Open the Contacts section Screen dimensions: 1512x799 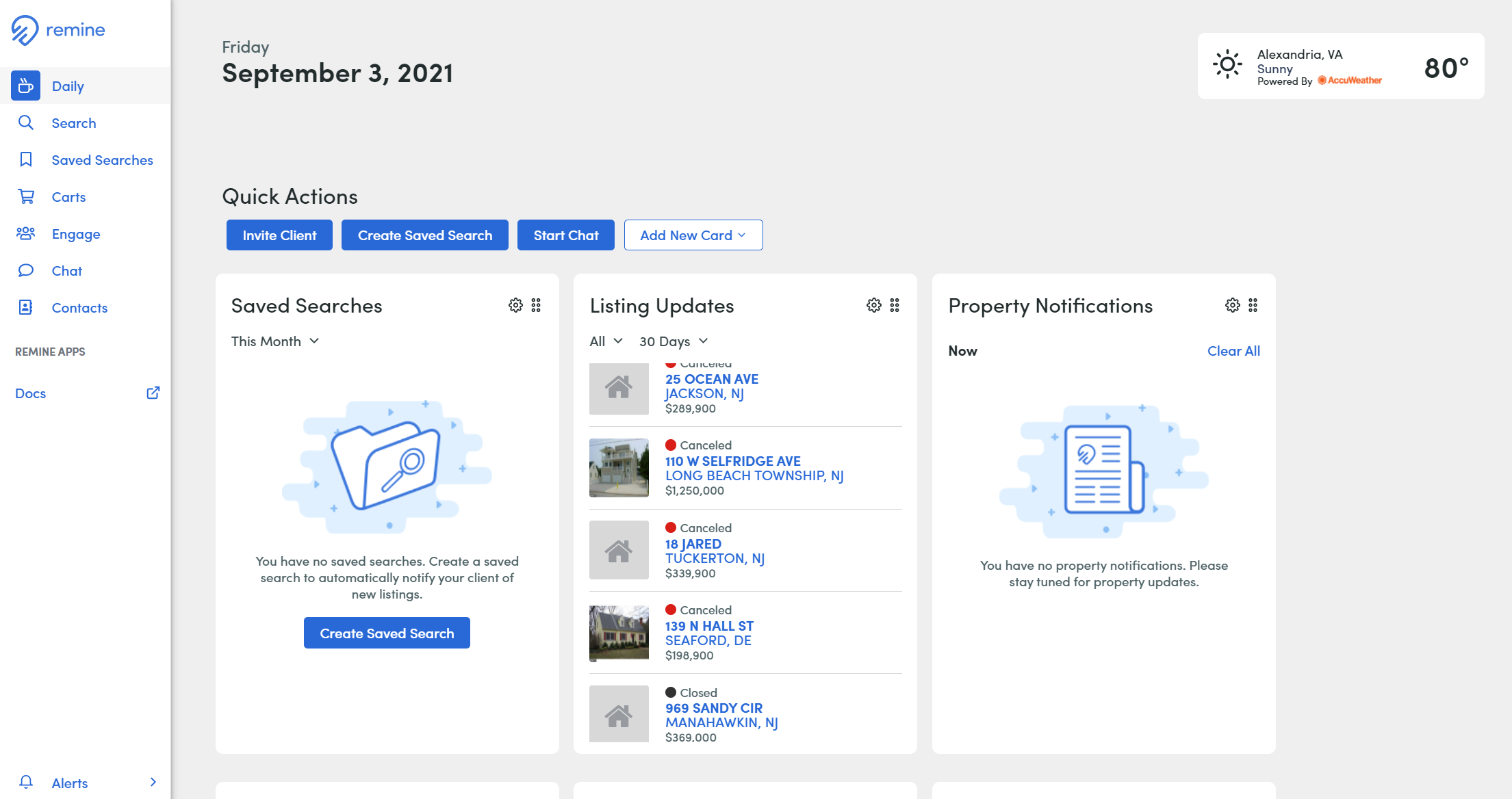[x=86, y=307]
